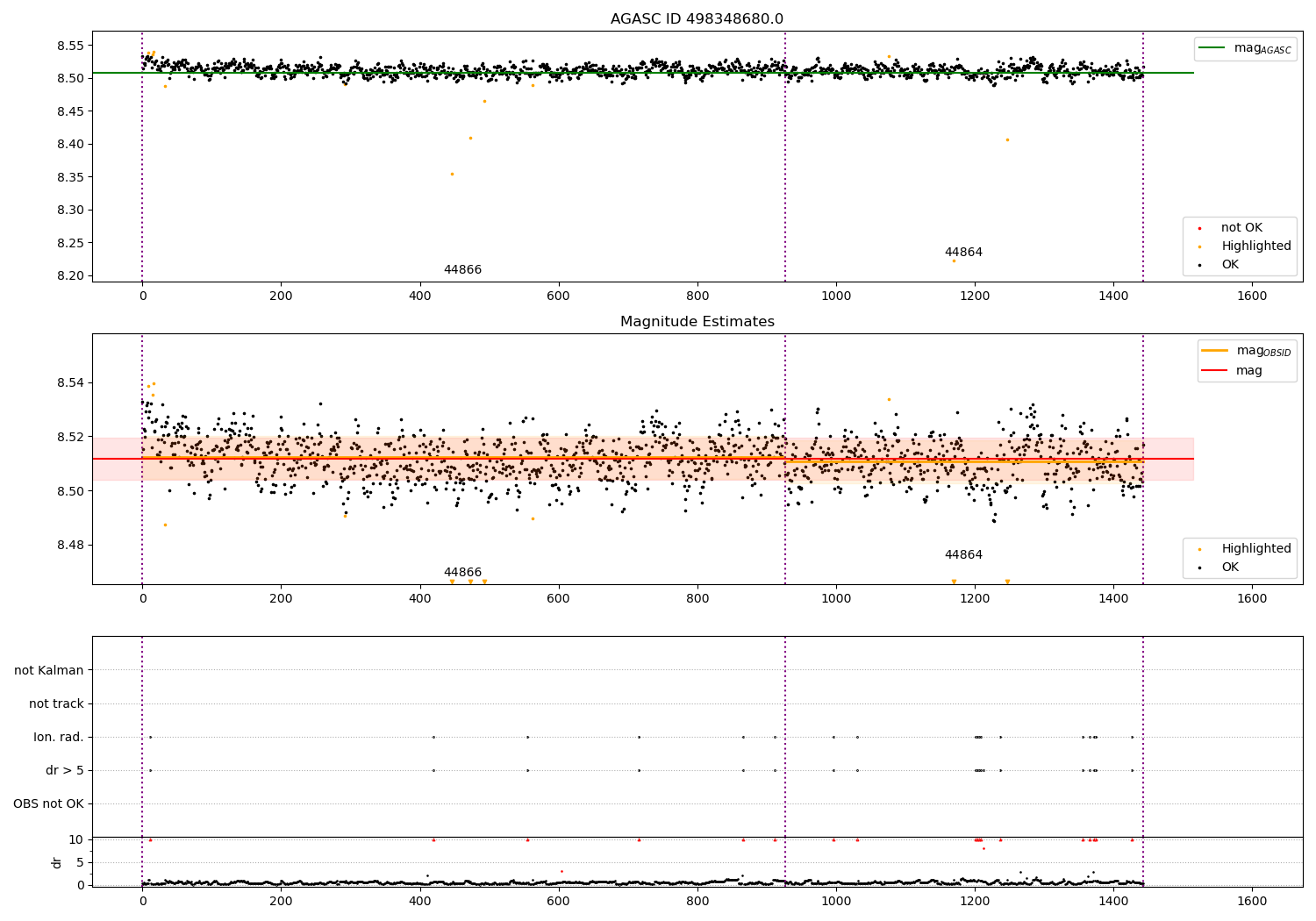Click the red dr point near x=600 in bottom plot

click(x=561, y=871)
